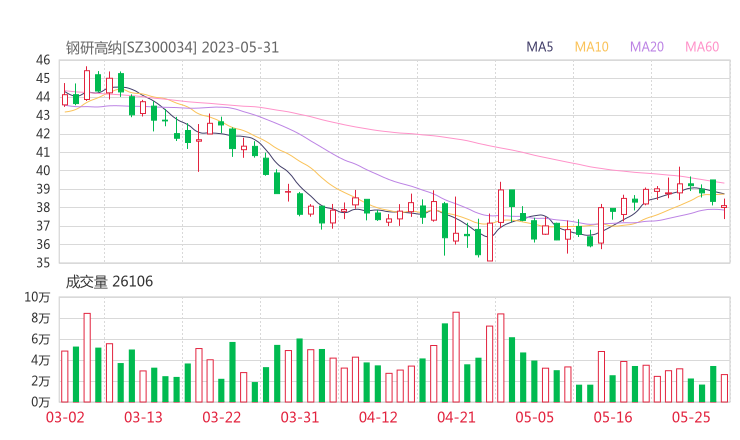Click price axis value 45
The width and height of the screenshot is (740, 440).
pos(43,78)
